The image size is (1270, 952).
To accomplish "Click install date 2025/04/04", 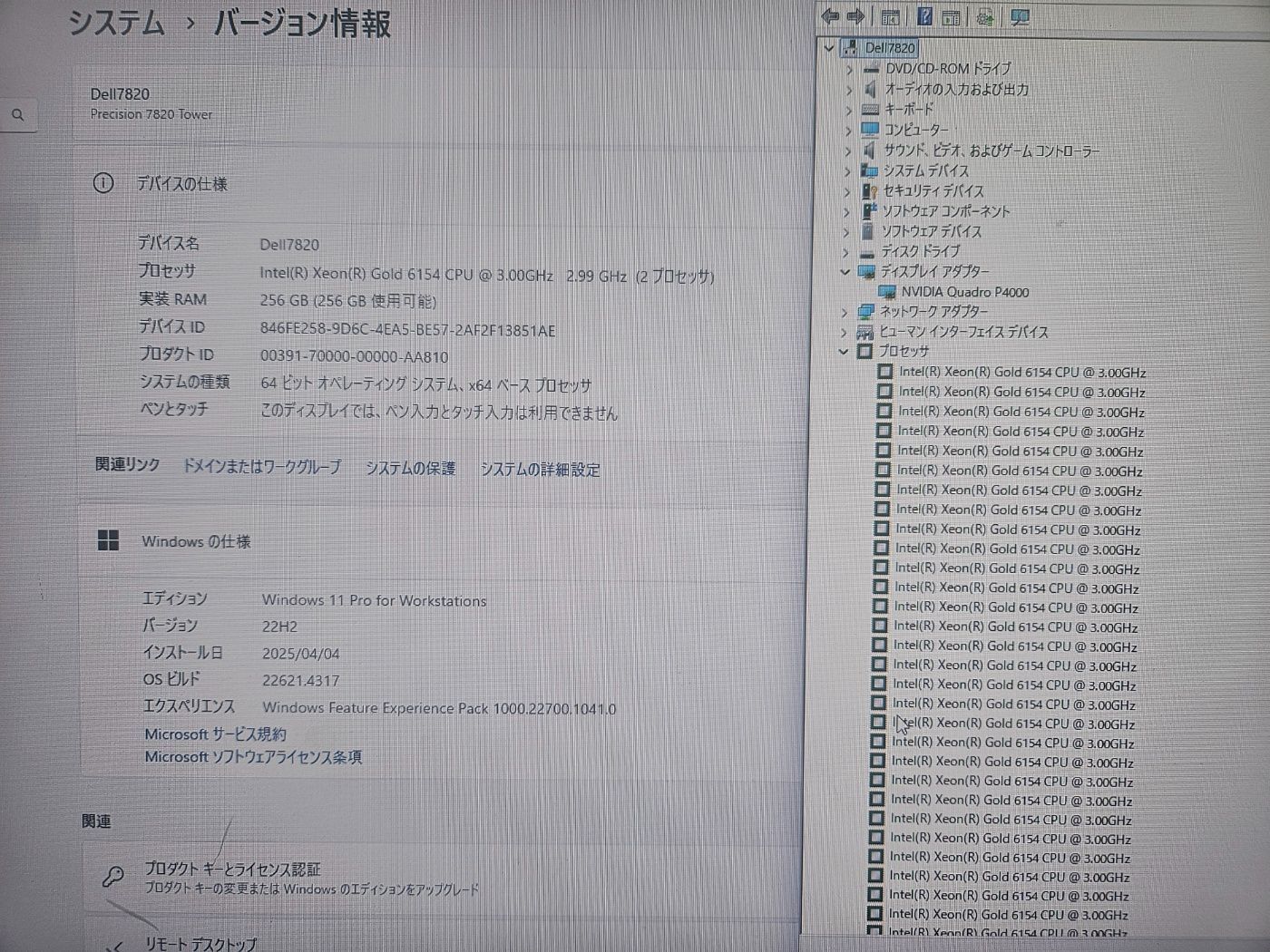I will (300, 654).
